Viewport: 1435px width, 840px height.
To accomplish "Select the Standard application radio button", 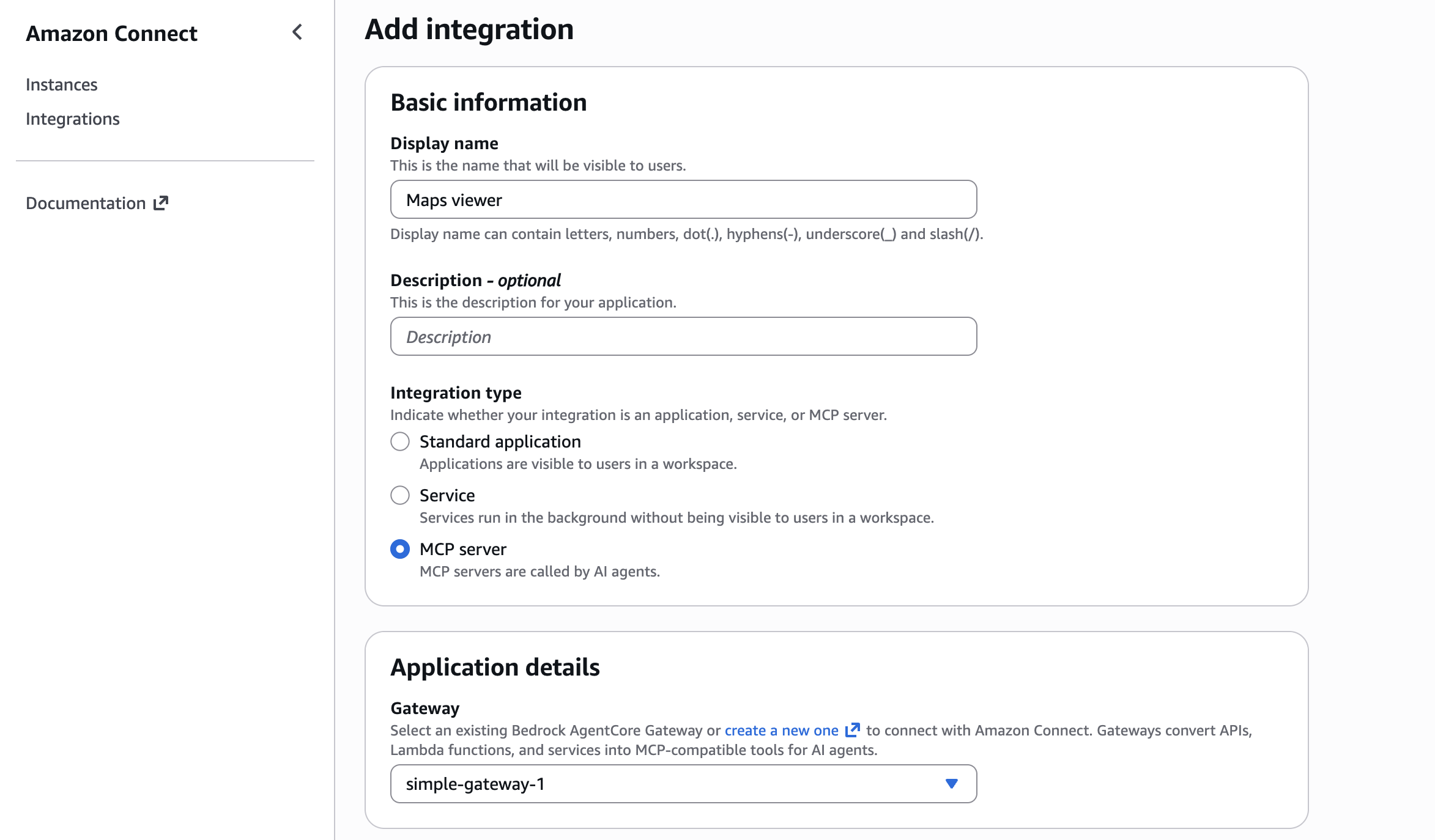I will [400, 441].
